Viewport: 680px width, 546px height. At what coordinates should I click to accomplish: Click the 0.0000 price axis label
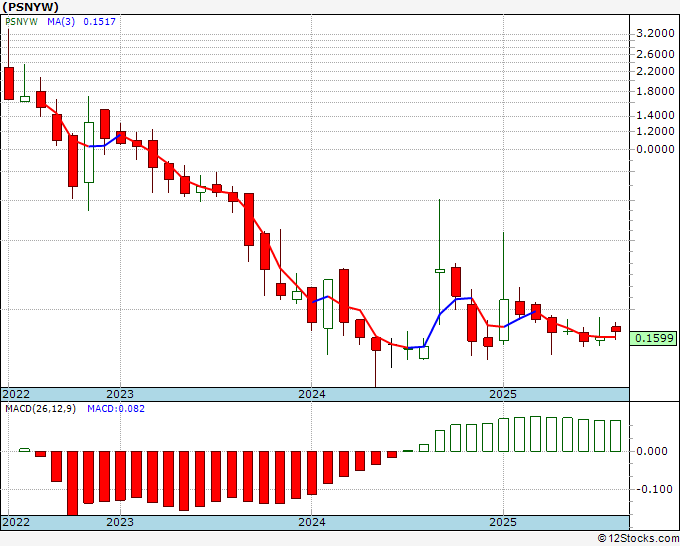tap(655, 149)
